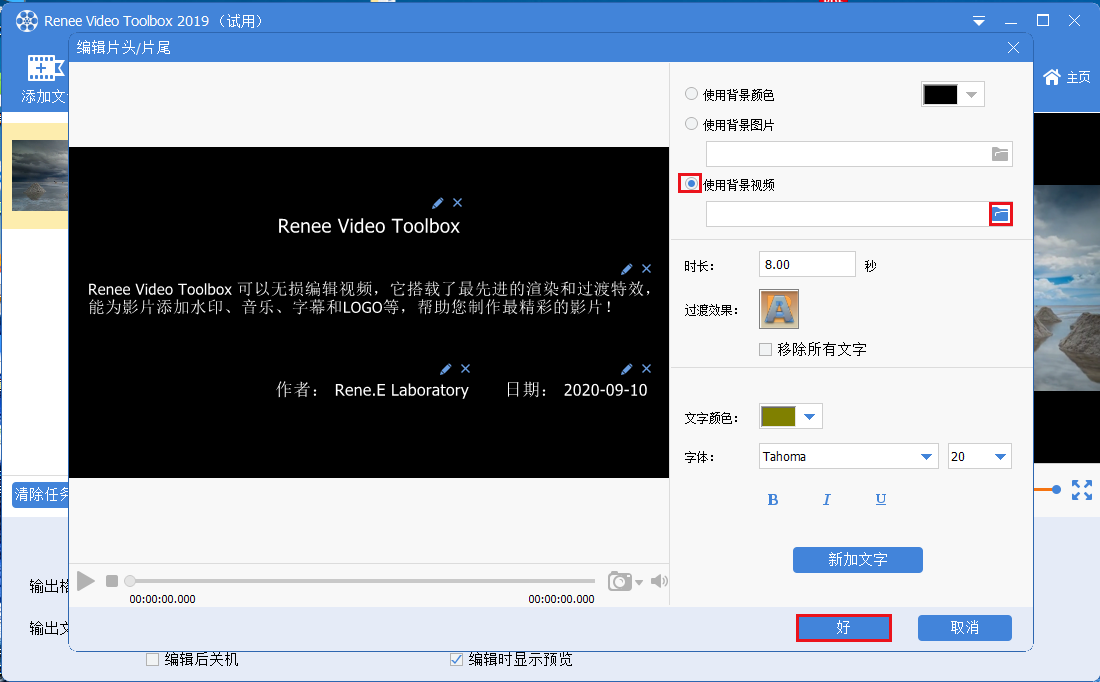Delete the 日期 date text block
The width and height of the screenshot is (1100, 682).
(x=647, y=369)
